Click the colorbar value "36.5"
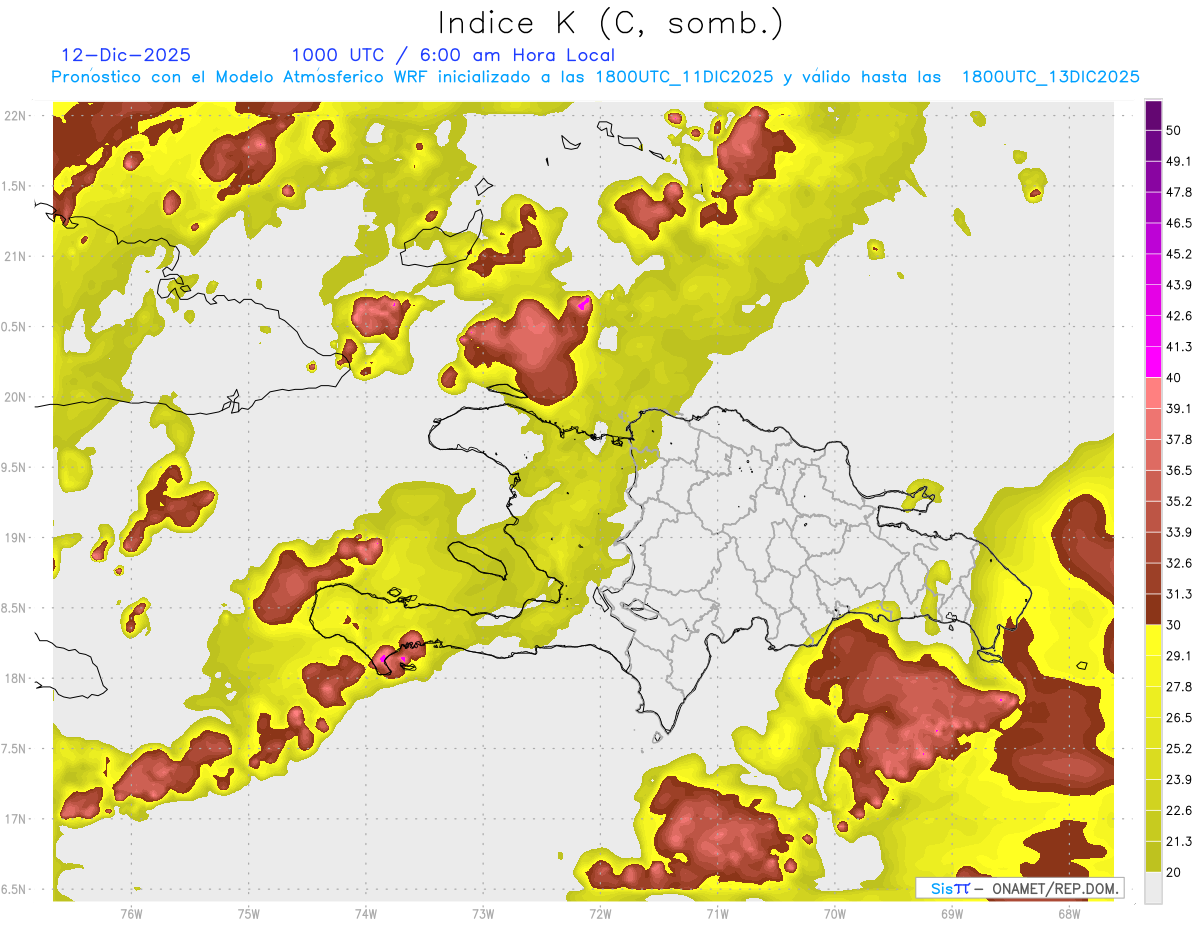 [x=1179, y=470]
